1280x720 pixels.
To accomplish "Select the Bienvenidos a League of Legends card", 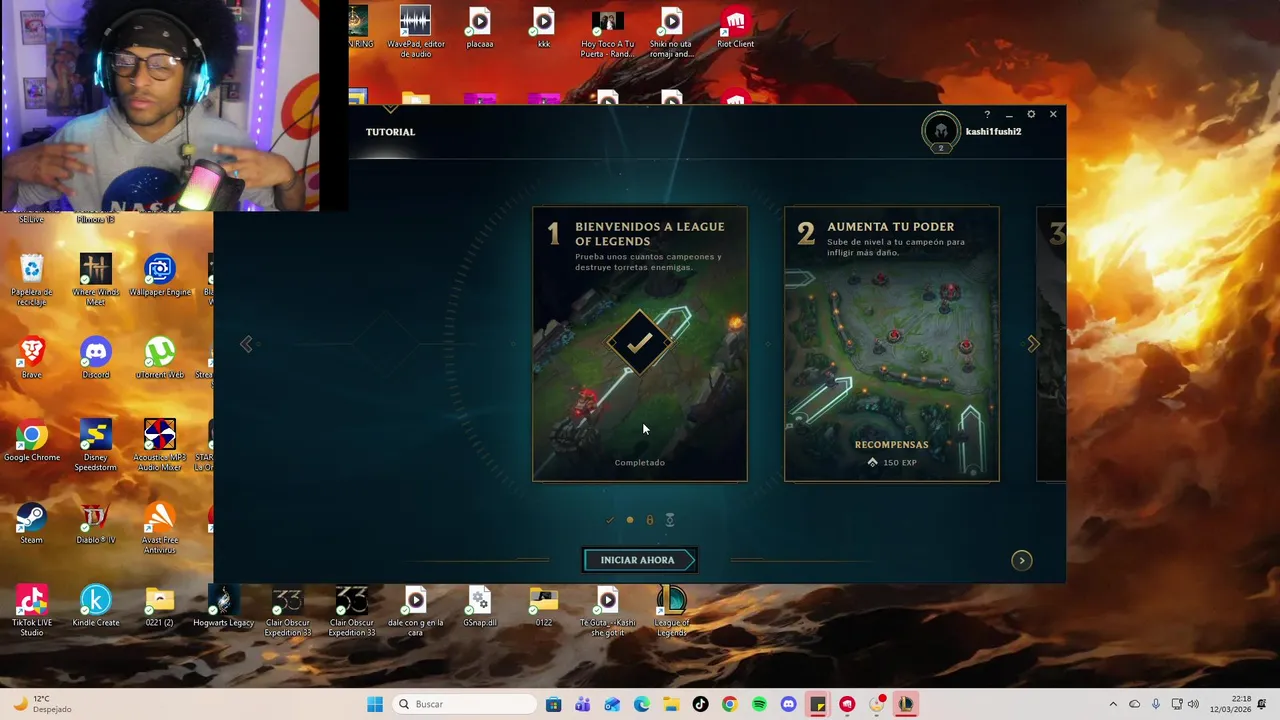I will coord(640,344).
